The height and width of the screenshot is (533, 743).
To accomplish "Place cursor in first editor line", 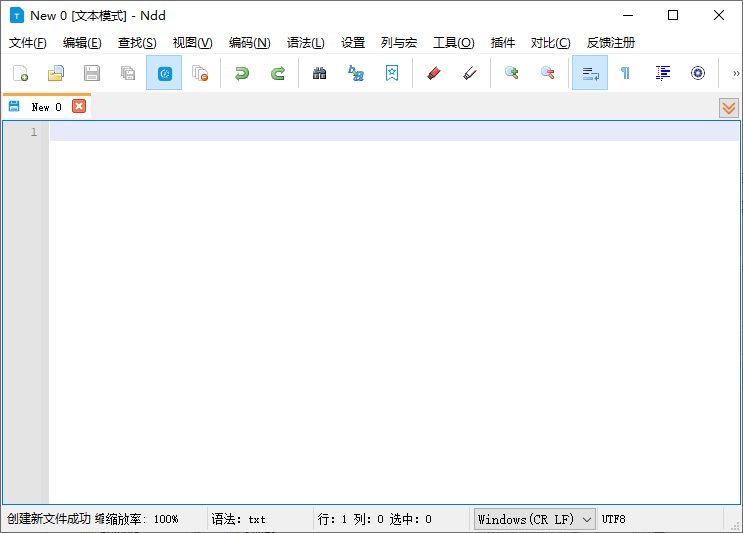I will [x=394, y=132].
